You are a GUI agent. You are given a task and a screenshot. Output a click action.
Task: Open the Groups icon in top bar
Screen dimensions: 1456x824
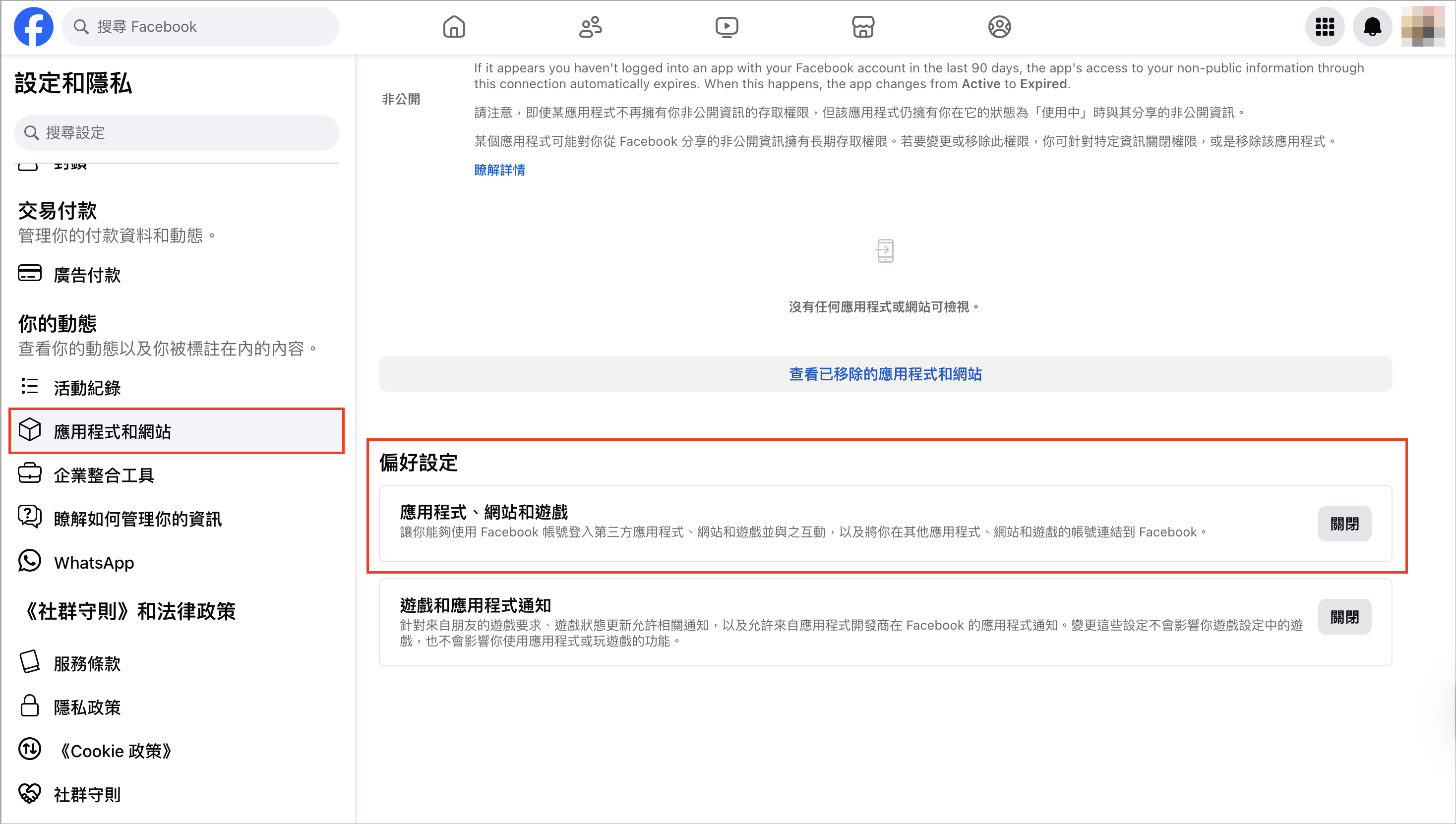pos(1000,27)
